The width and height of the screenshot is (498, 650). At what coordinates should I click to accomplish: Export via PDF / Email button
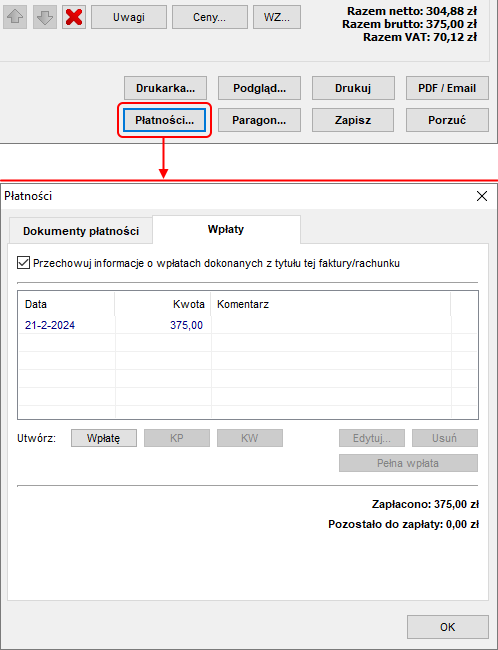pos(447,88)
